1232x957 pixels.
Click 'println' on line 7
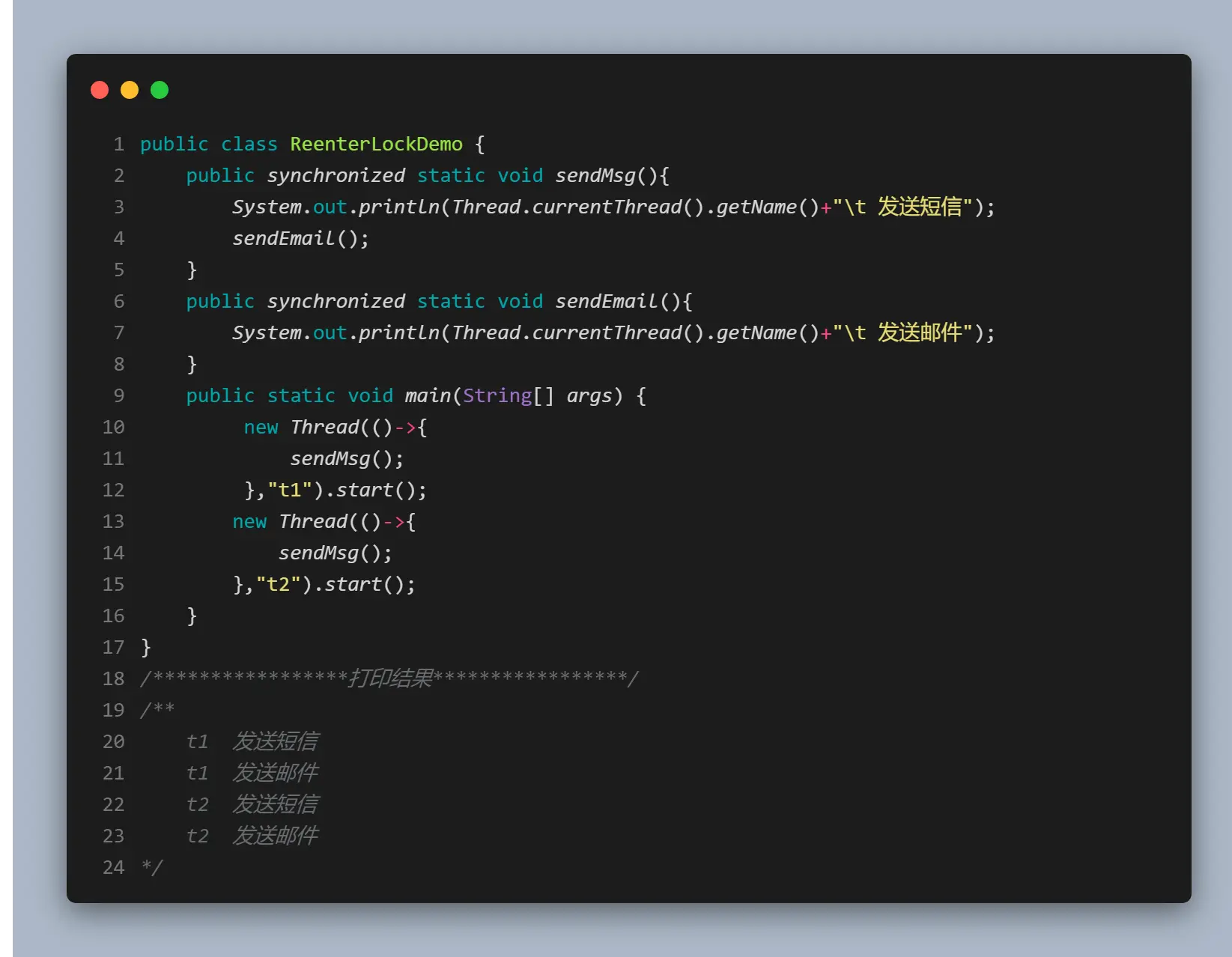point(399,332)
